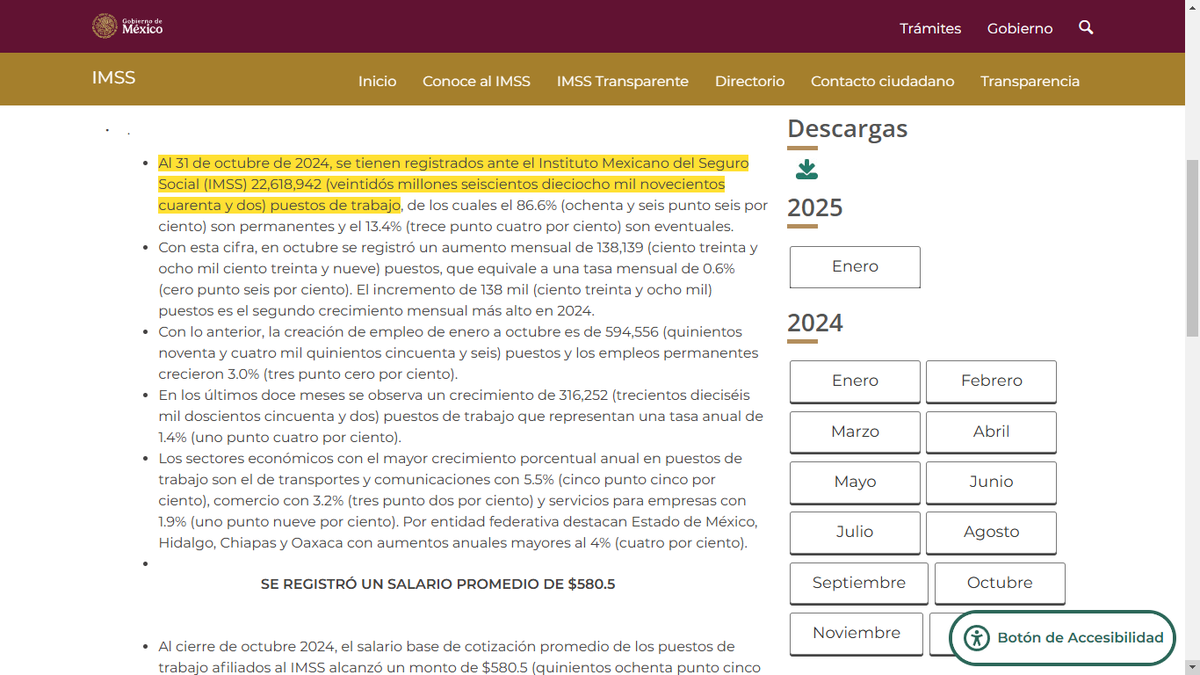Click paragraph about transportes y comunicaciones sector
Screen dimensions: 1200x675
point(458,500)
